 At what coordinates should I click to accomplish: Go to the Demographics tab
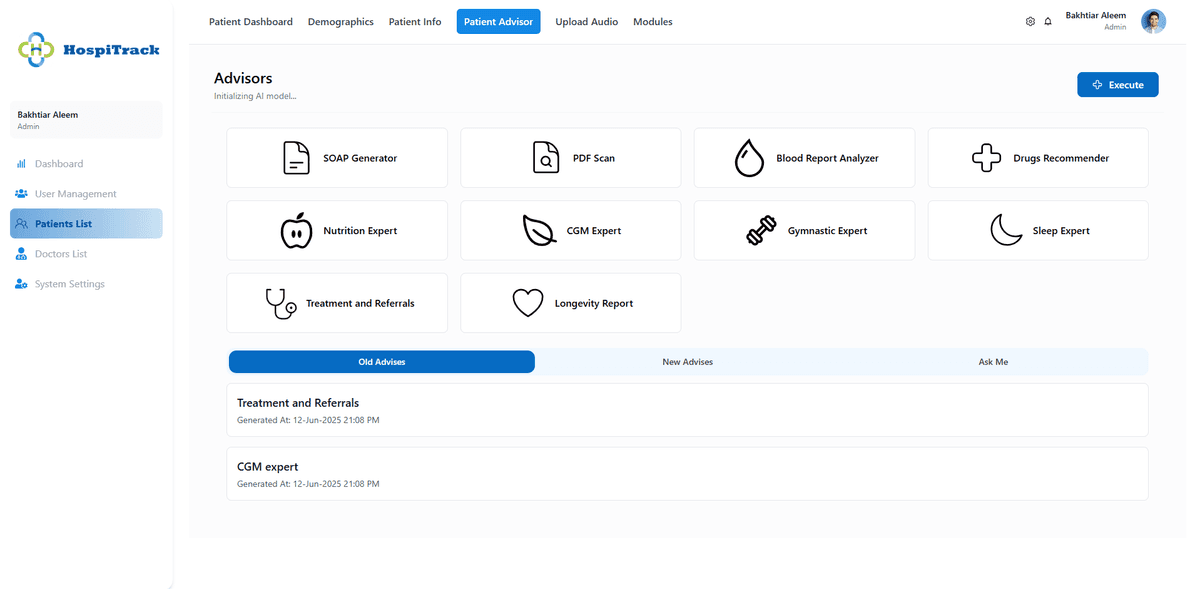point(341,21)
